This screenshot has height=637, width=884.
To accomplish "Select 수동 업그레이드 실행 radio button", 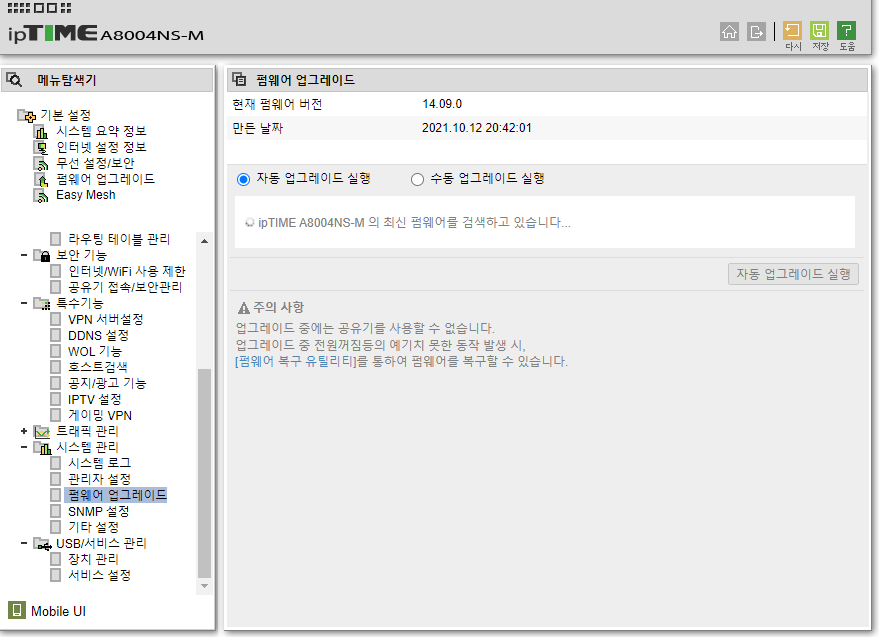I will click(x=417, y=179).
